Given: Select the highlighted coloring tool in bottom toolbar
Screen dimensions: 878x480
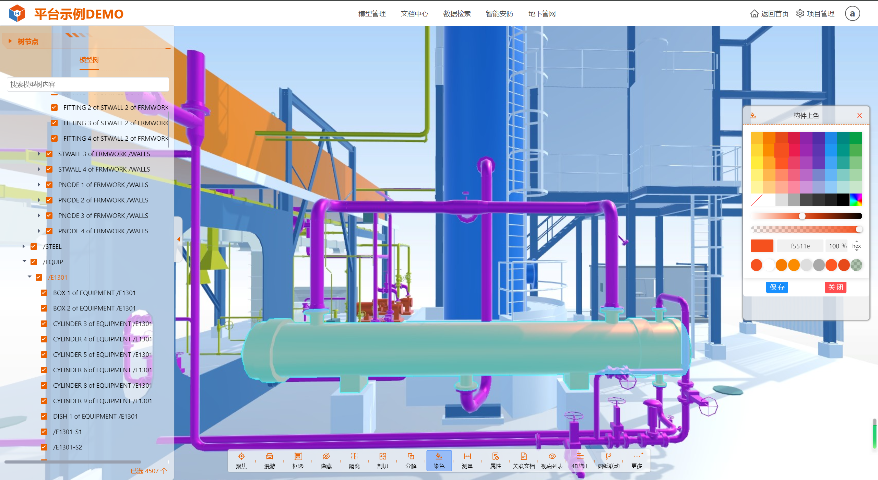Looking at the screenshot, I should click(x=438, y=460).
